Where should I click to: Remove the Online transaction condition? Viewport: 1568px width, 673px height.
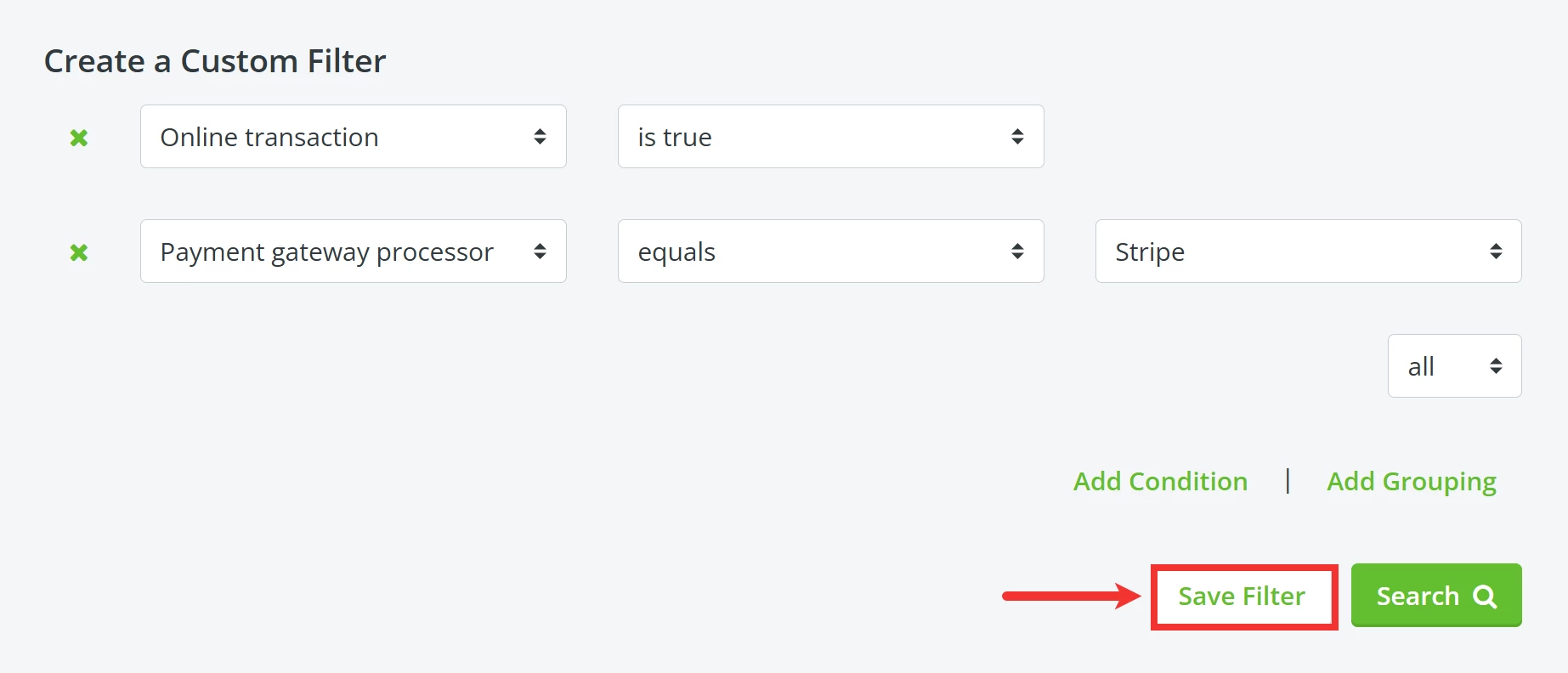tap(79, 137)
